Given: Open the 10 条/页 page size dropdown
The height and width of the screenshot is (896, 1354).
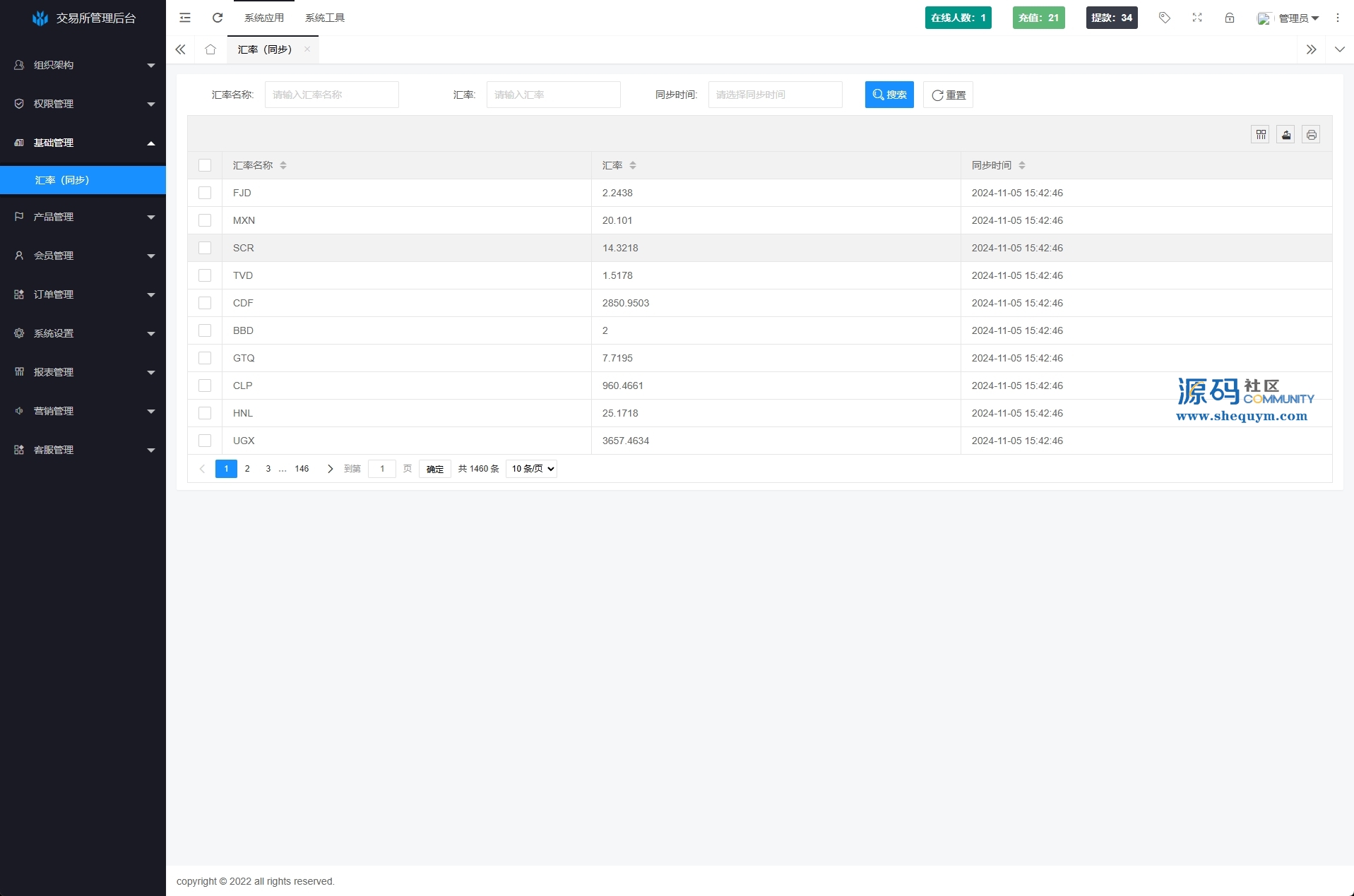Looking at the screenshot, I should 531,469.
